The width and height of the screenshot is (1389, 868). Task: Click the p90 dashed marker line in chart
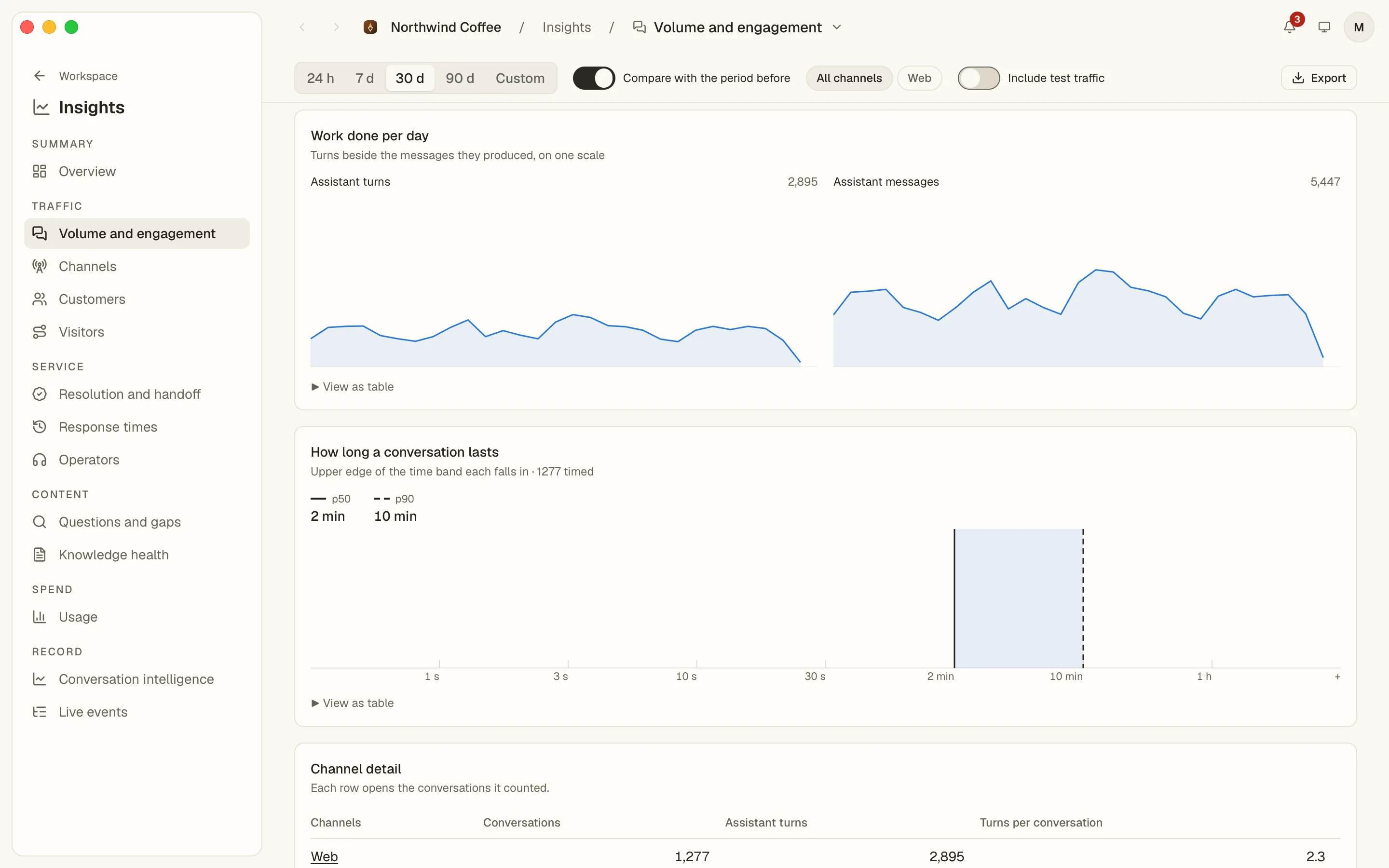click(1083, 598)
